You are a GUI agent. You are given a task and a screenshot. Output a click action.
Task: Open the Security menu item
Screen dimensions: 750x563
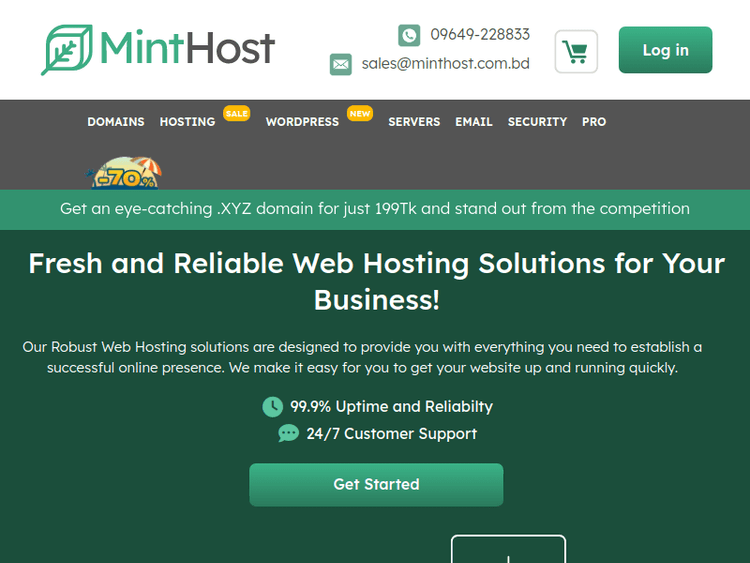[x=537, y=122]
